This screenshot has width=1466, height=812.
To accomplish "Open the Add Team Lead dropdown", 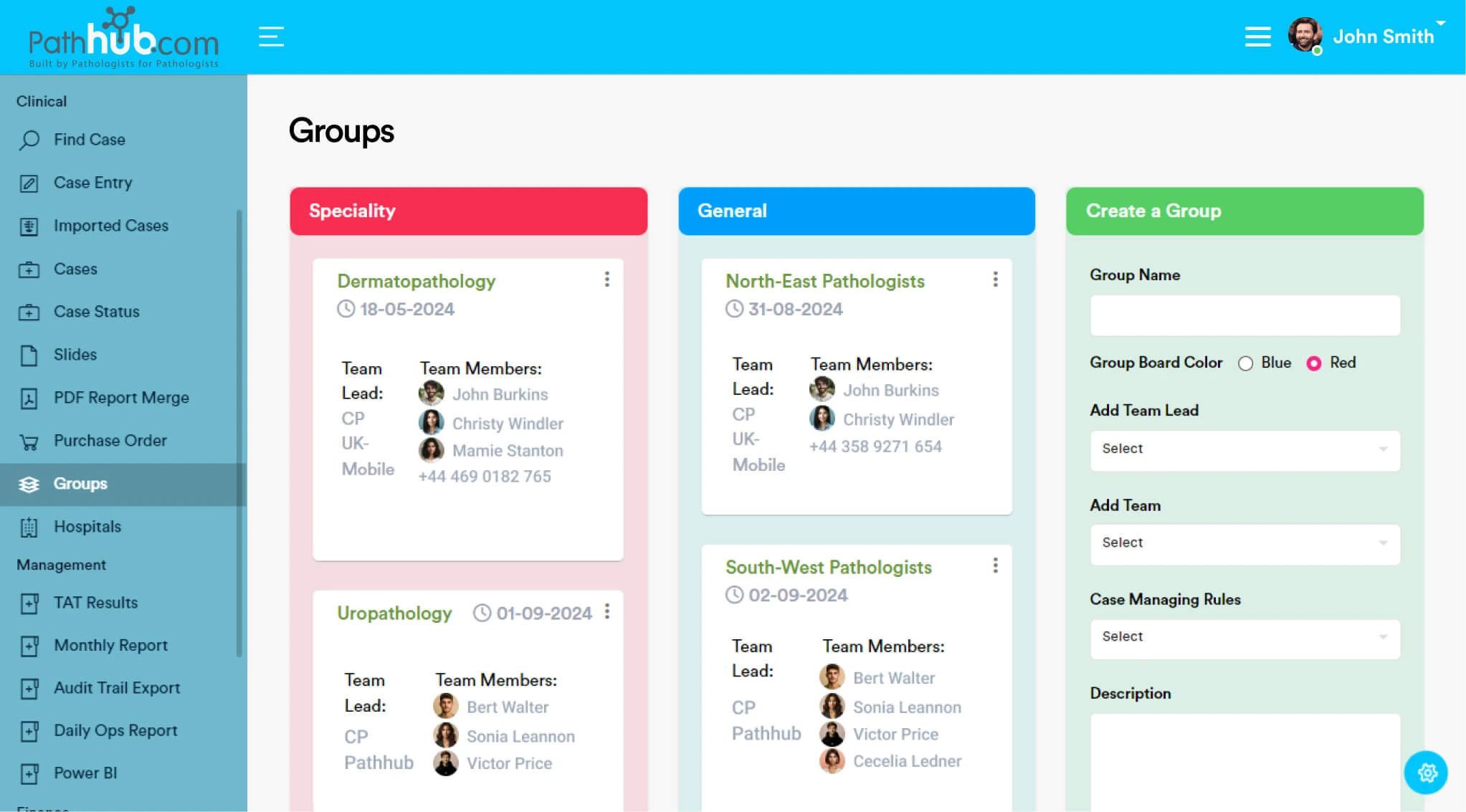I will pos(1244,449).
